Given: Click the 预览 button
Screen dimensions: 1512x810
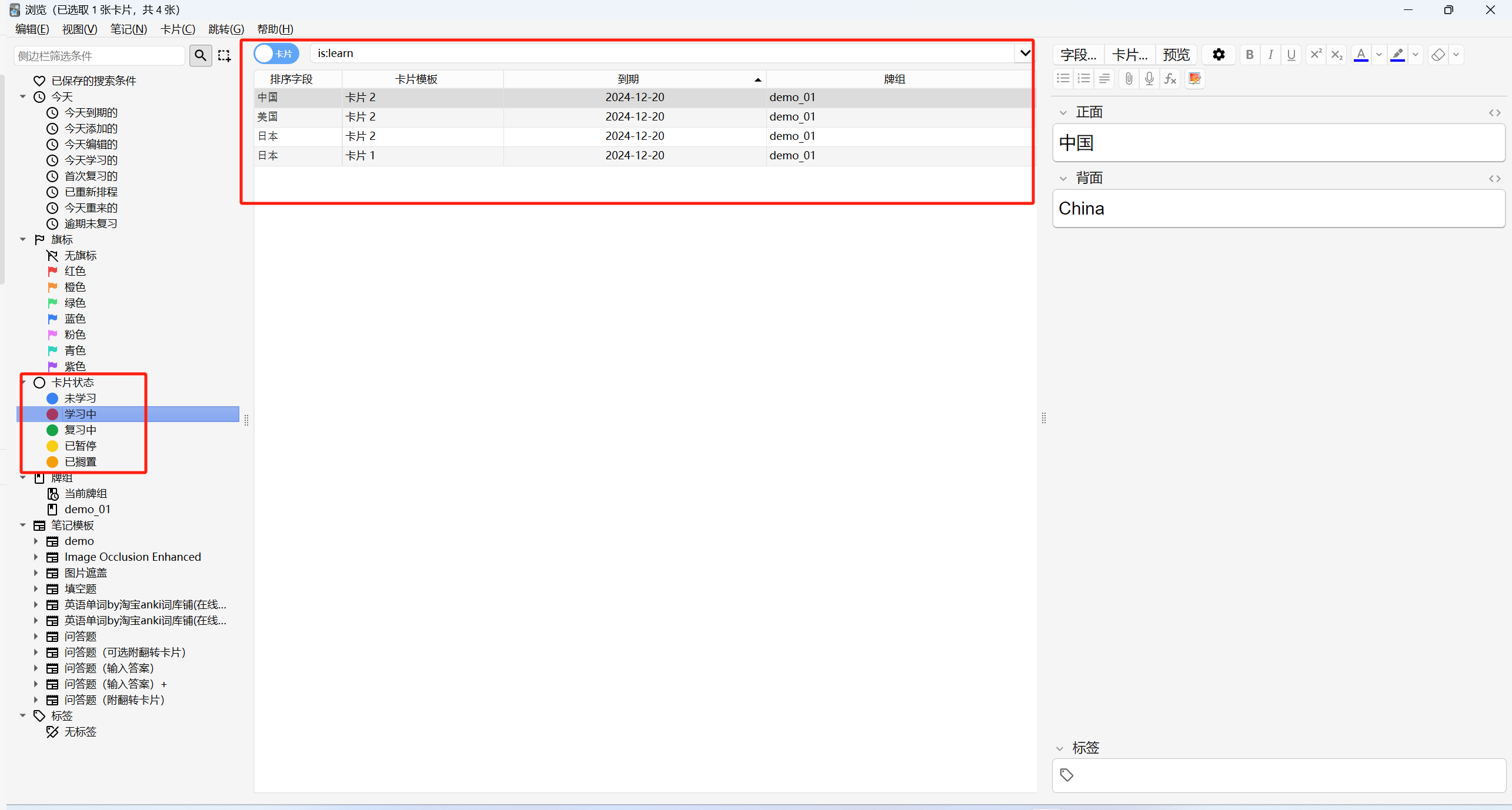Looking at the screenshot, I should pos(1176,55).
